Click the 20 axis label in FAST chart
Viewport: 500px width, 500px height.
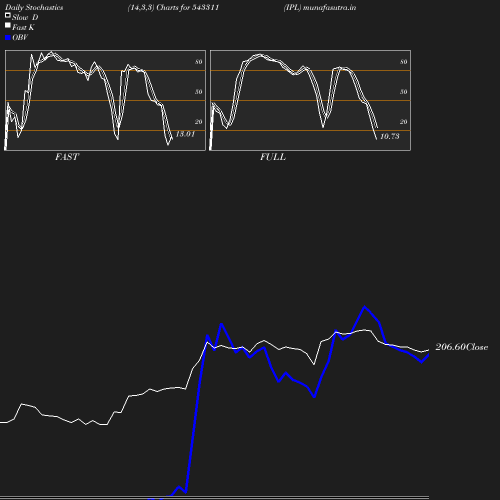pyautogui.click(x=199, y=122)
